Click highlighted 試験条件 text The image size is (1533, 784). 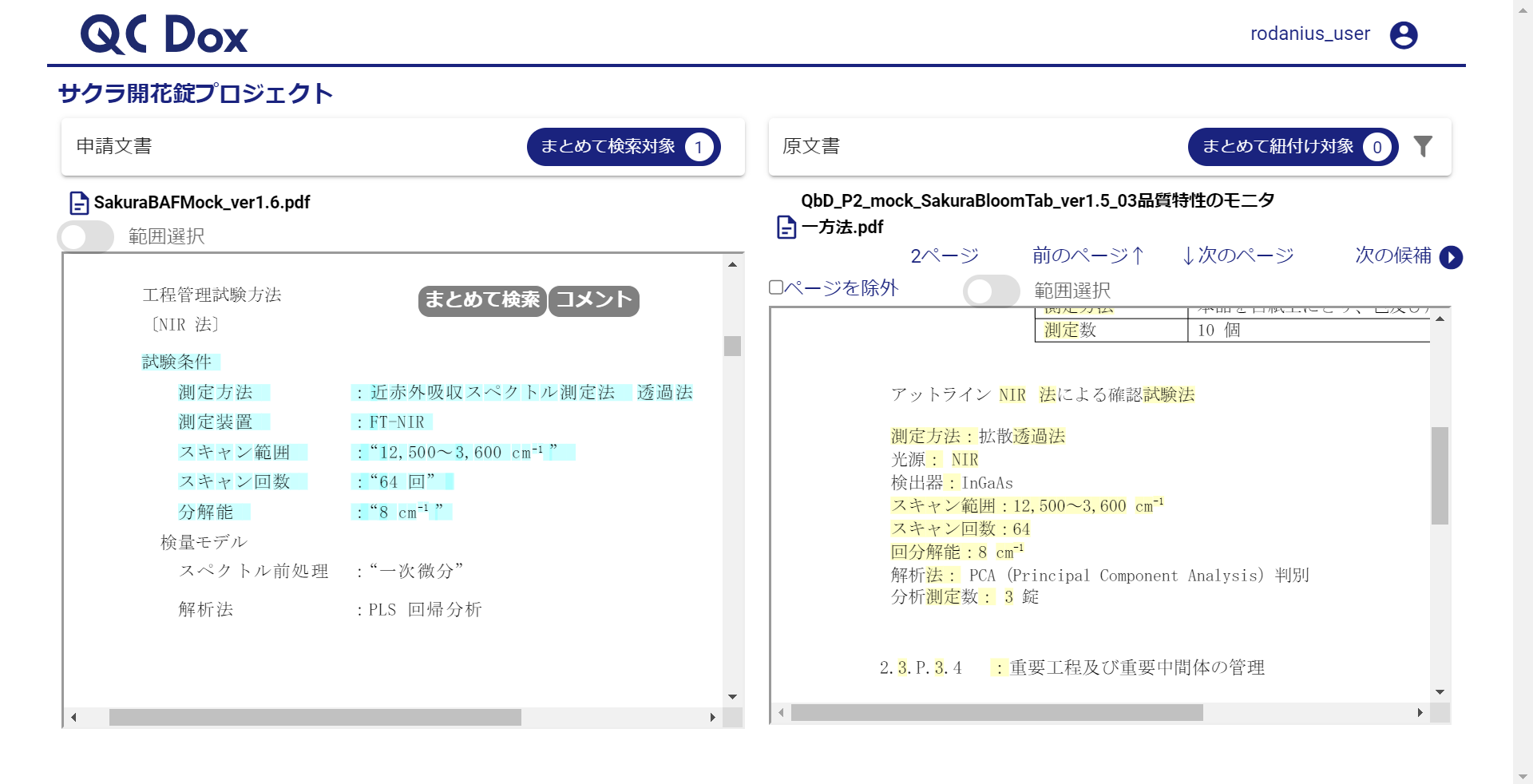coord(177,362)
